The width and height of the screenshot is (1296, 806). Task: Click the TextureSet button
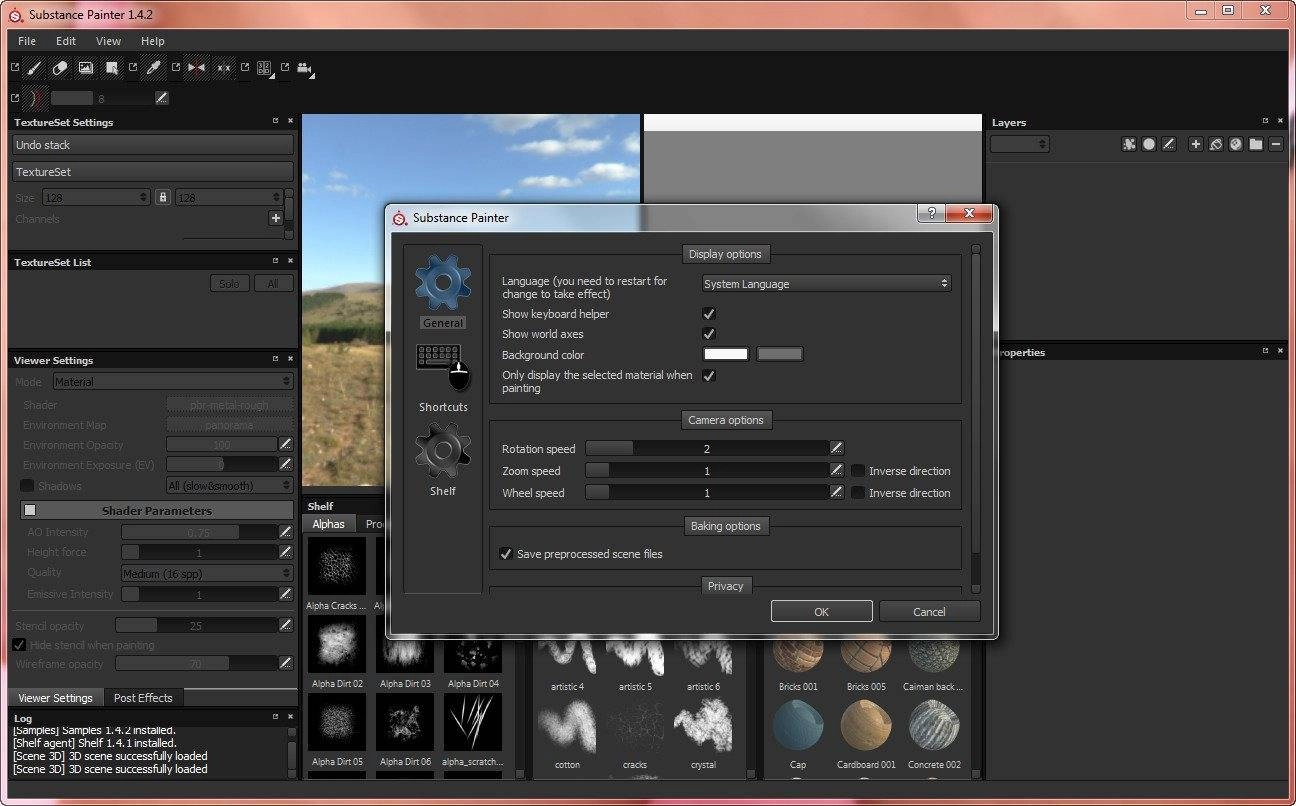click(x=154, y=172)
